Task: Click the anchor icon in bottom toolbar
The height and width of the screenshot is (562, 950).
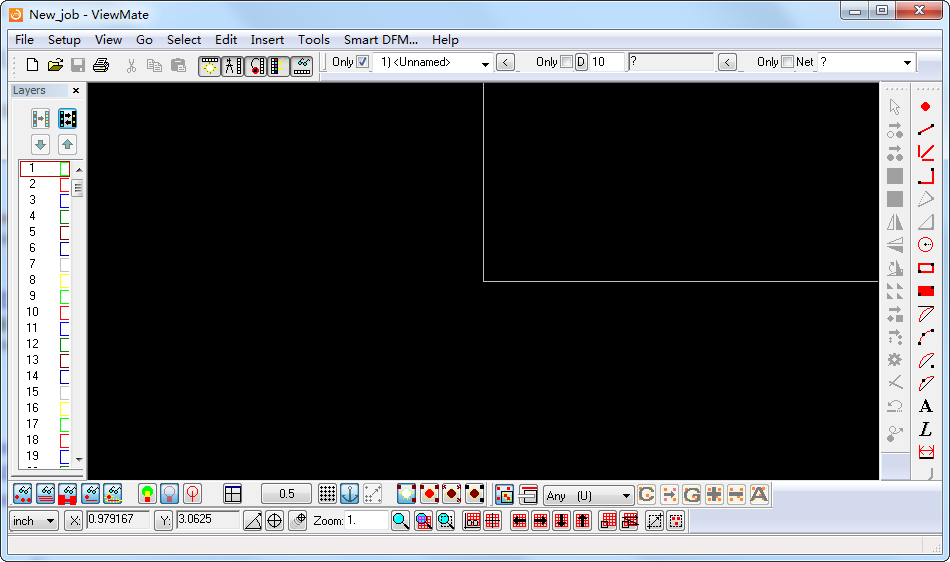Action: pyautogui.click(x=350, y=494)
